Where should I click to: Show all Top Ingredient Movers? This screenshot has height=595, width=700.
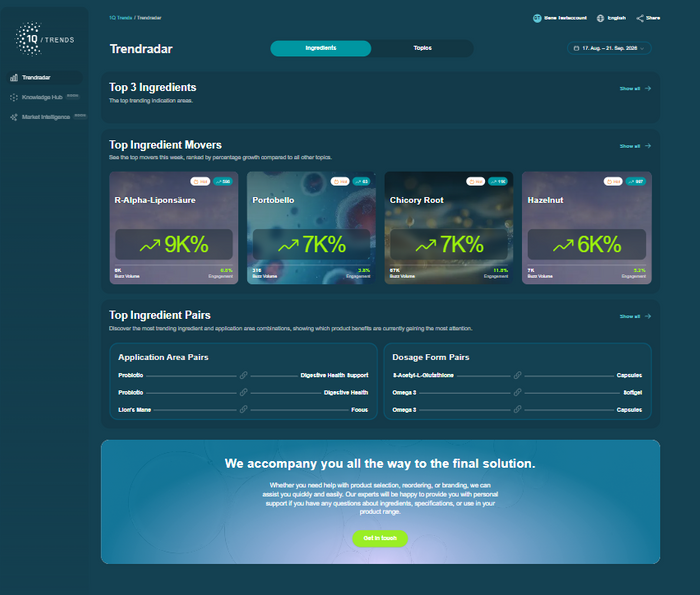(x=635, y=146)
